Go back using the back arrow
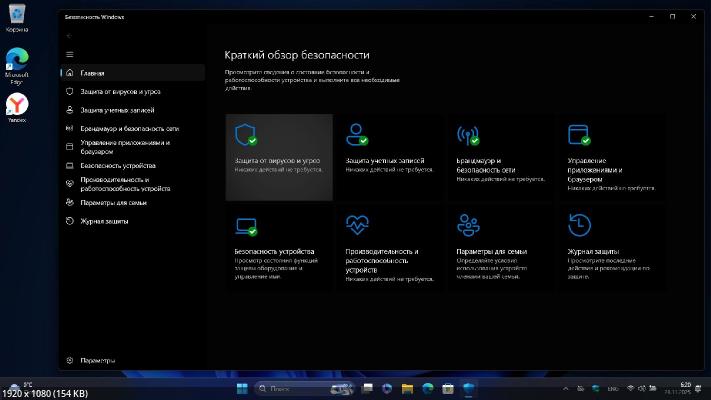 69,35
